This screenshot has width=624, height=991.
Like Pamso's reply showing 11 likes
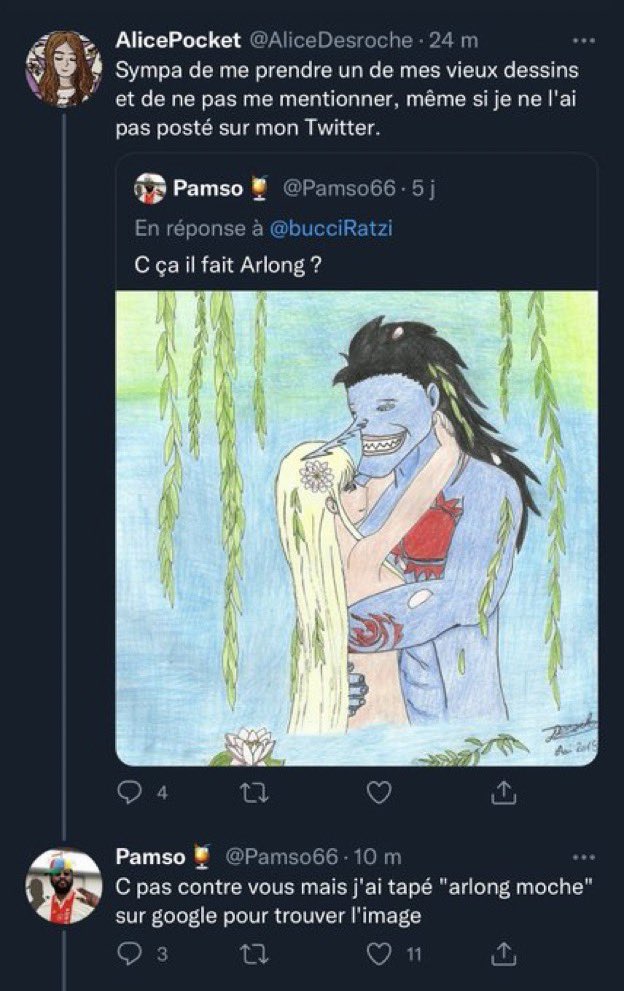click(x=379, y=954)
